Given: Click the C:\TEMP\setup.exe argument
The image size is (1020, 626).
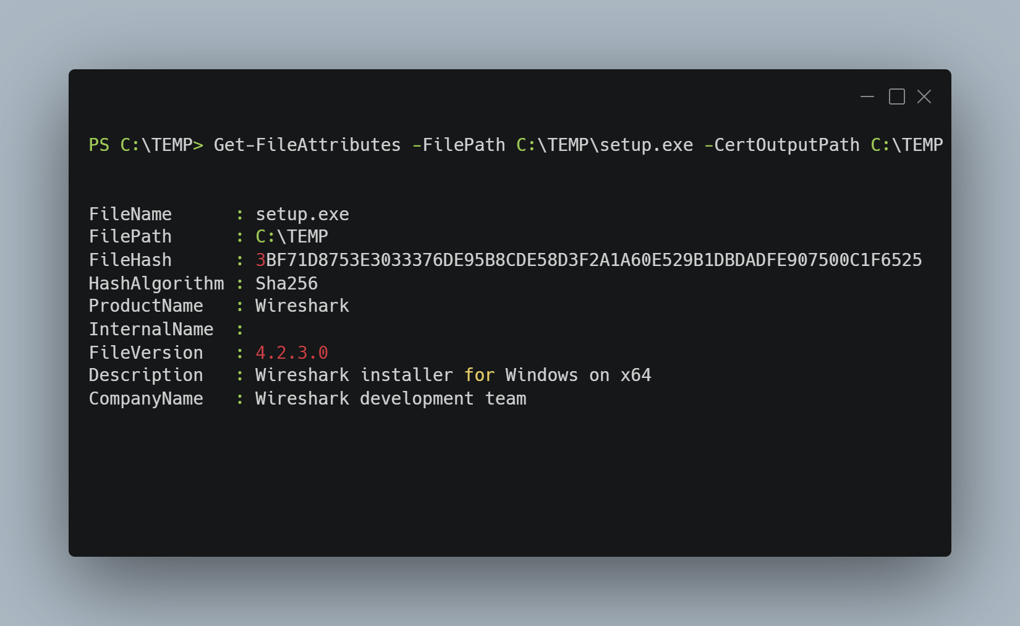Looking at the screenshot, I should click(604, 145).
